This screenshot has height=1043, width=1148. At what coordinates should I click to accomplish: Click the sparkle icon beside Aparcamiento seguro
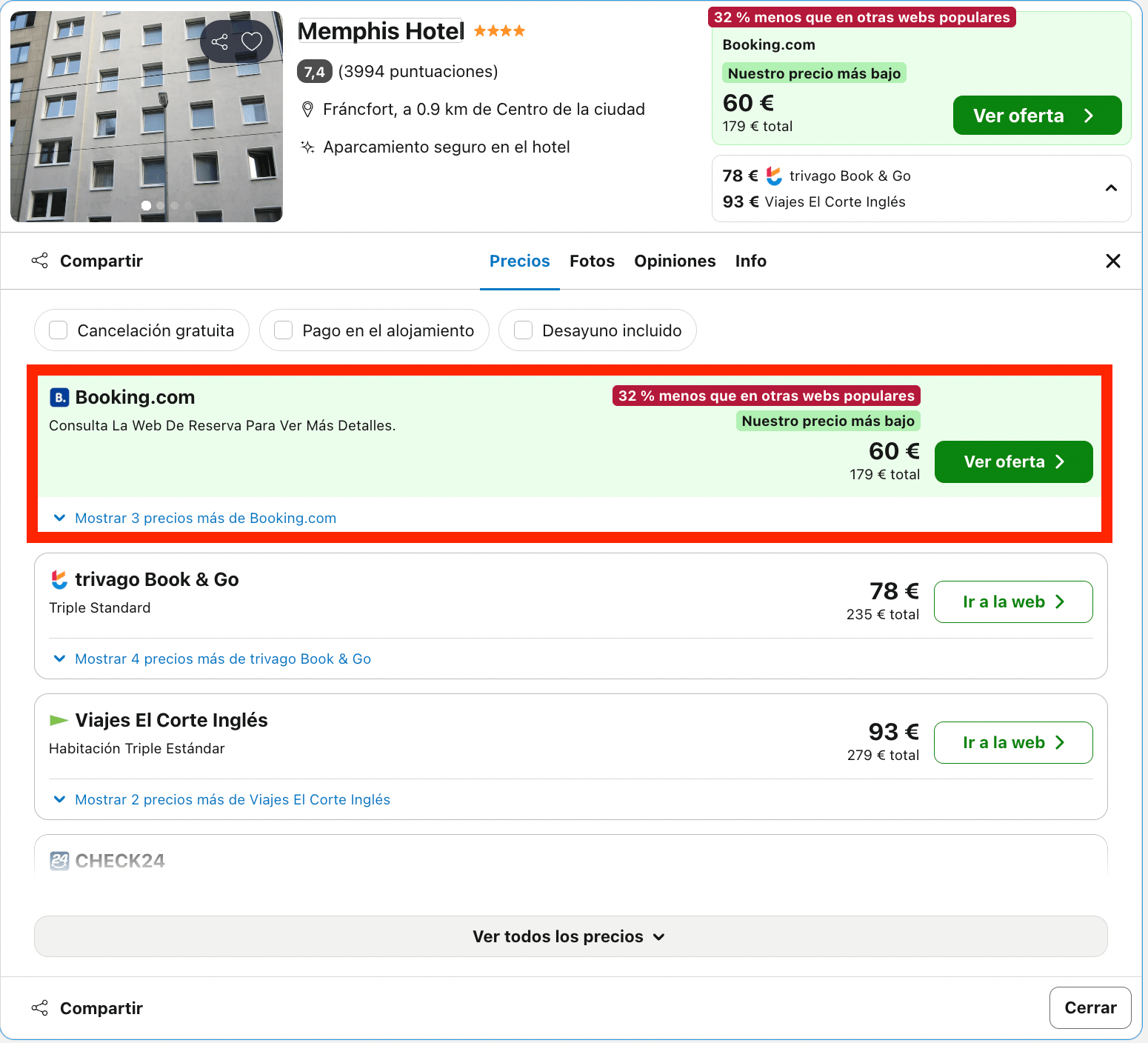pyautogui.click(x=307, y=147)
